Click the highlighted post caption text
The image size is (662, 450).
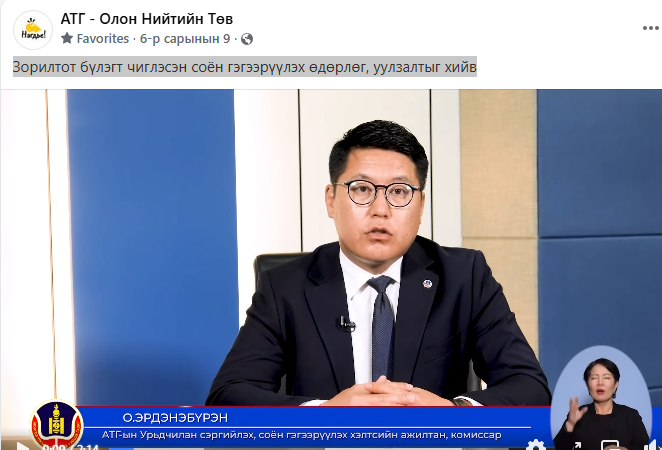click(245, 68)
